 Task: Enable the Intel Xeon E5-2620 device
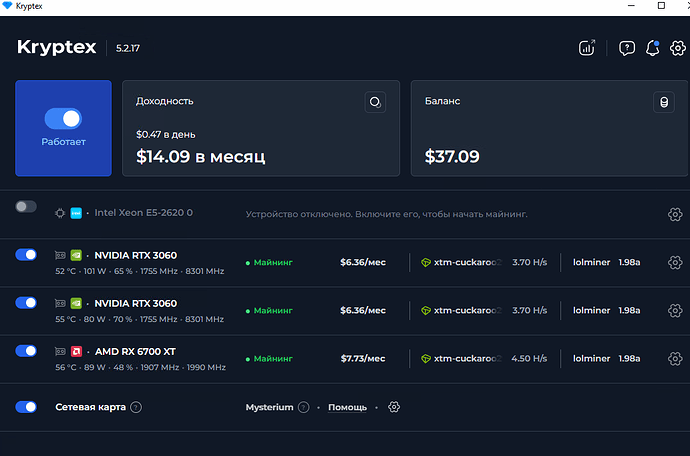coord(26,207)
